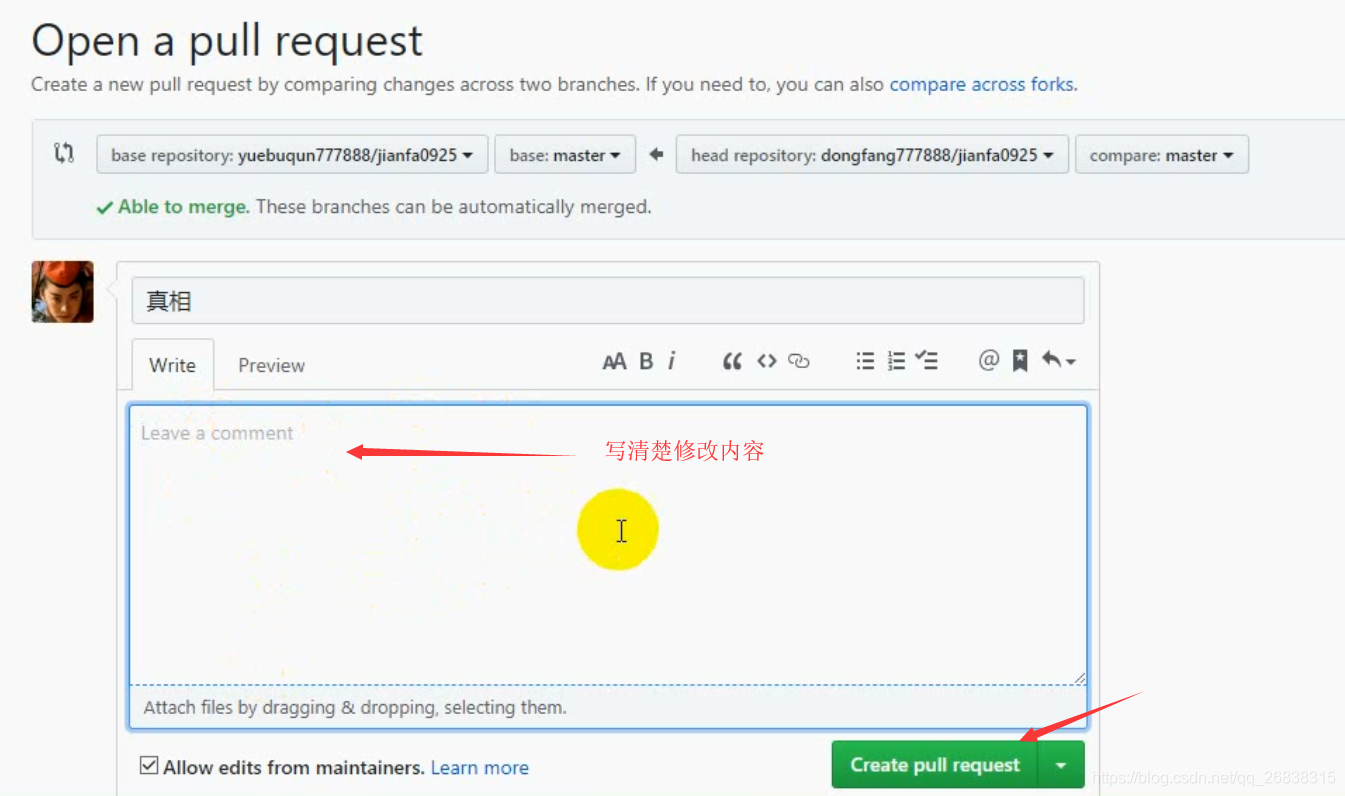Insert a numbered list
The height and width of the screenshot is (796, 1345).
[896, 361]
